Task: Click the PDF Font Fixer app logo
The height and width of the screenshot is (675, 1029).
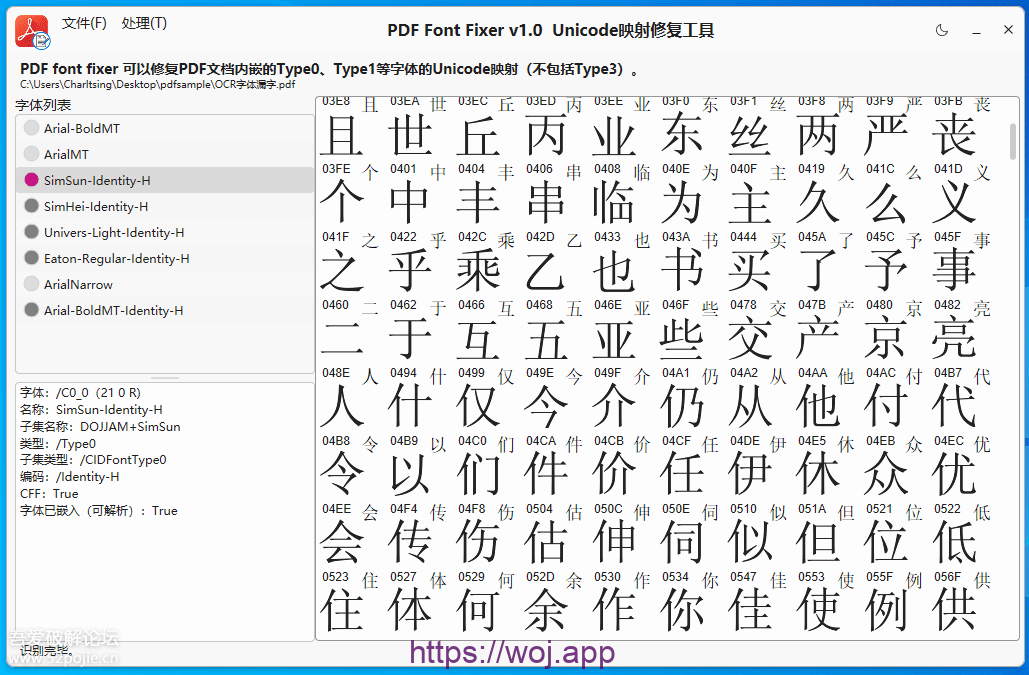Action: [32, 32]
